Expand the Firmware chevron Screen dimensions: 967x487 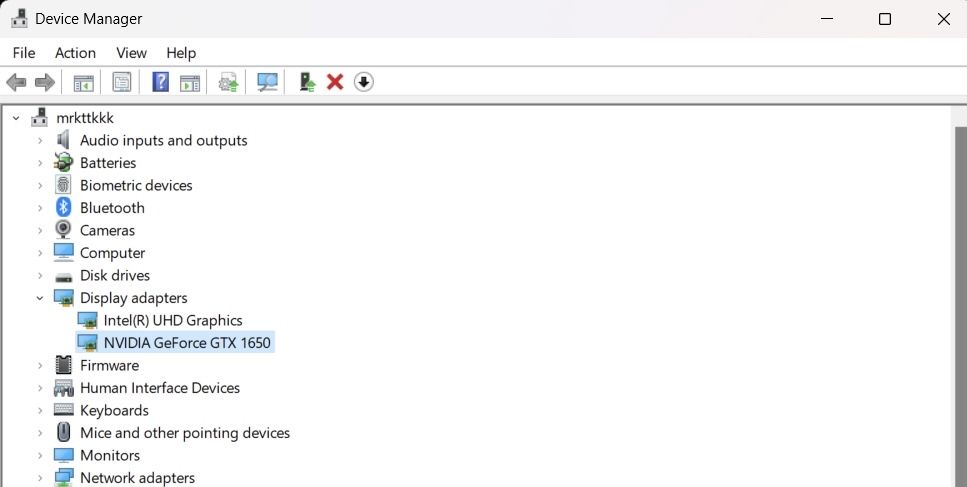click(39, 366)
